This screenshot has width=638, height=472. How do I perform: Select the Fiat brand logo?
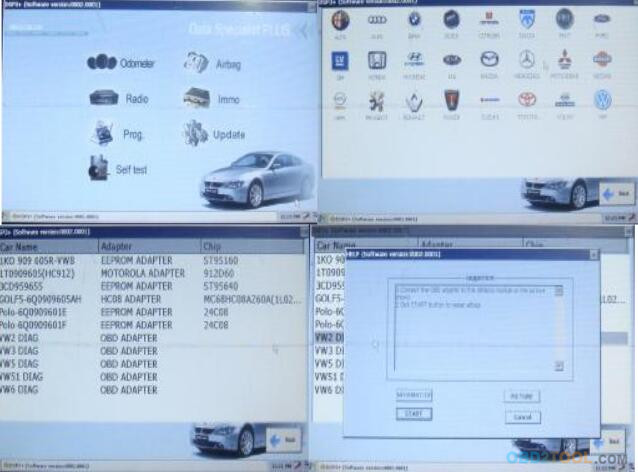(x=565, y=19)
